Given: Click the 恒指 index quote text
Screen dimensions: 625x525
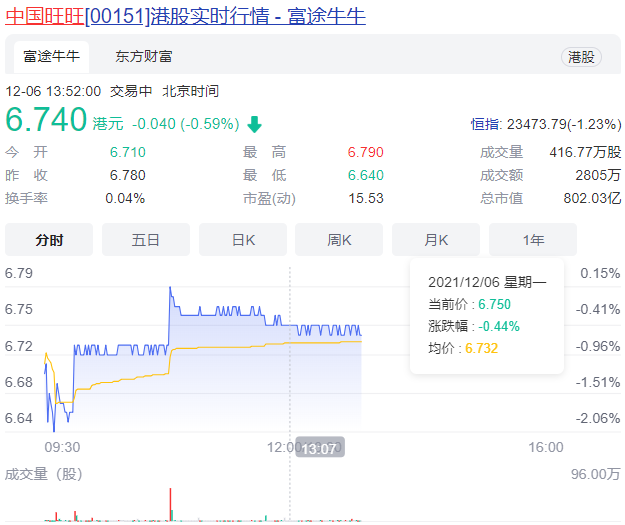Looking at the screenshot, I should tap(545, 124).
